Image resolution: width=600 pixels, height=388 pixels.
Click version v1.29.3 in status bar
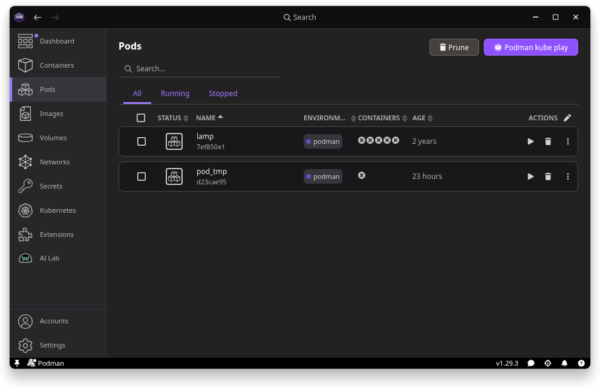tap(507, 363)
